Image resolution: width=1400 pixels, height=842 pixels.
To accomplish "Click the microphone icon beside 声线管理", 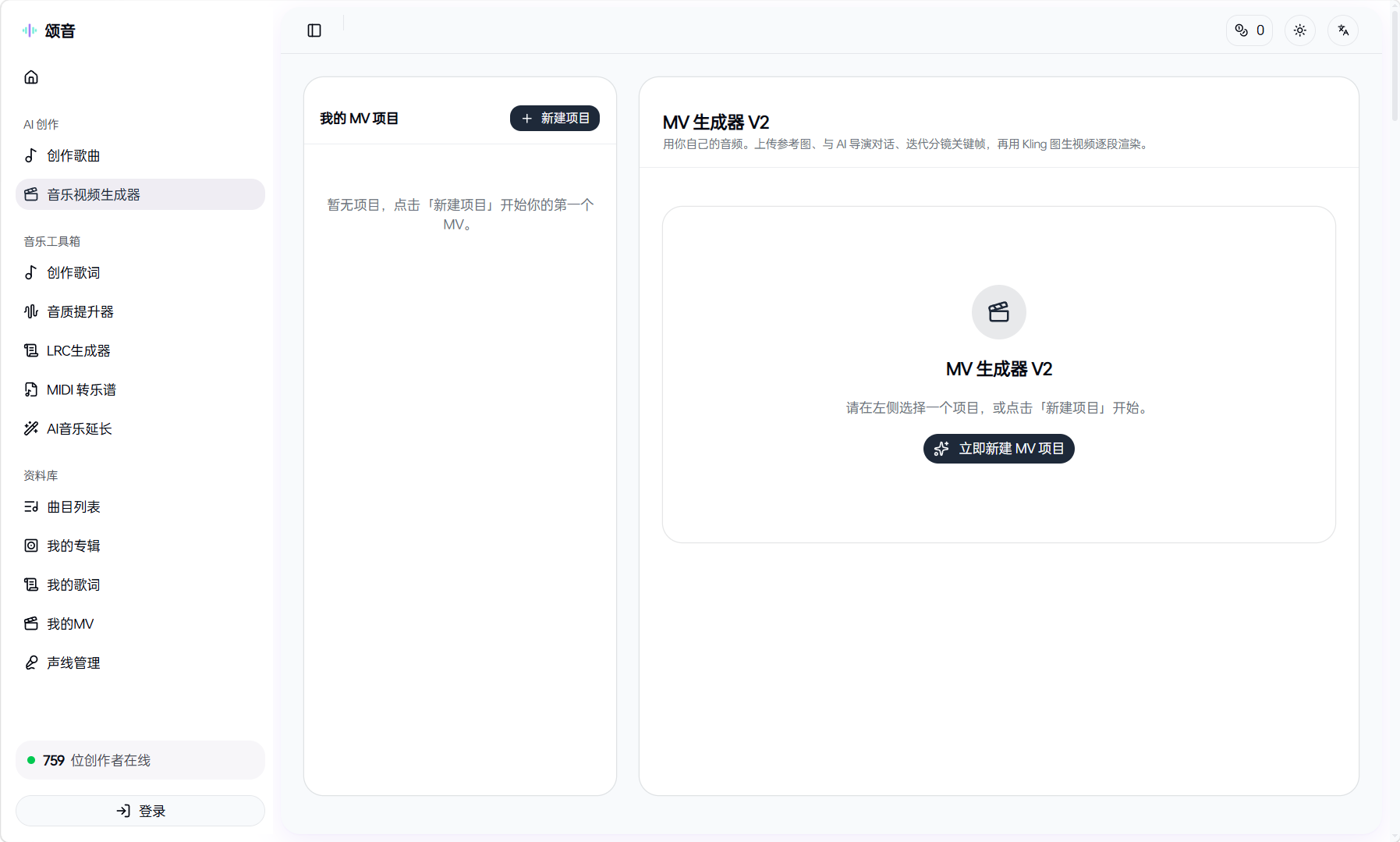I will tap(31, 663).
